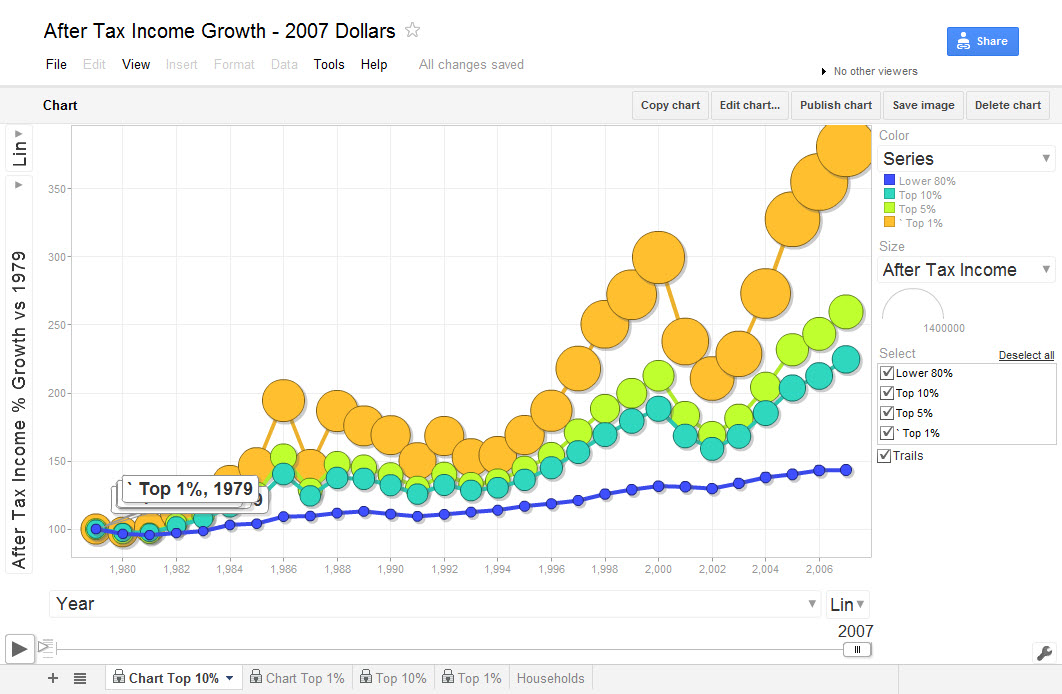The height and width of the screenshot is (694, 1062).
Task: Click the Publish chart button
Action: coord(835,105)
